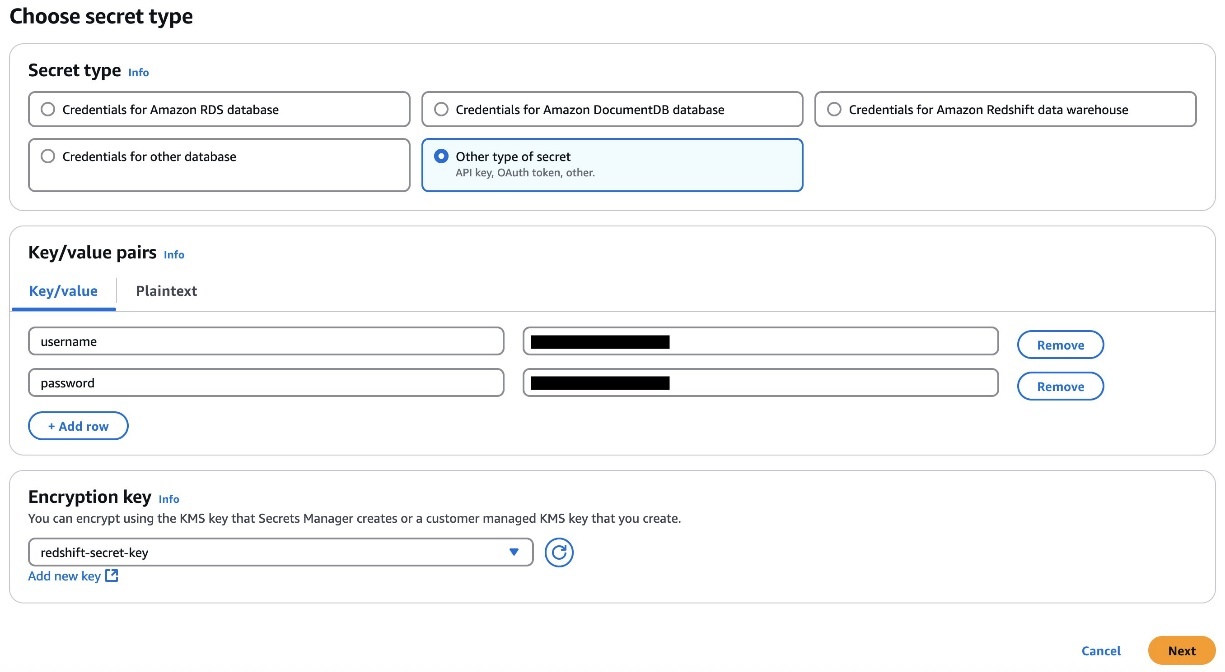Cancel the secret creation
This screenshot has height=672, width=1225.
pyautogui.click(x=1101, y=650)
